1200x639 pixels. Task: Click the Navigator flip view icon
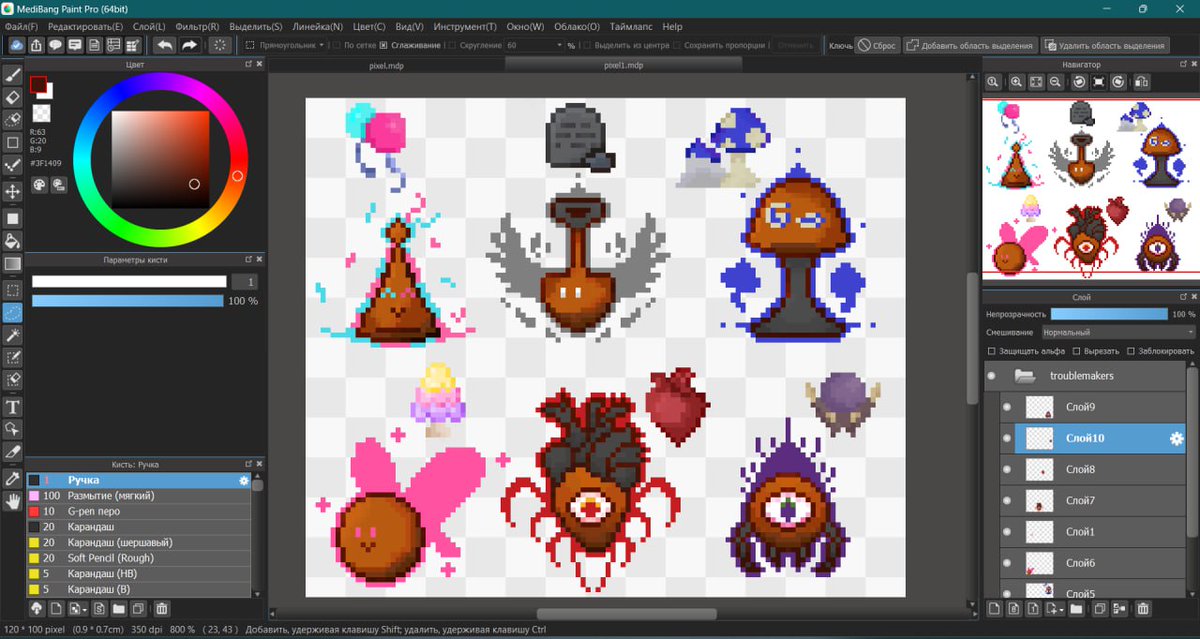[1142, 82]
